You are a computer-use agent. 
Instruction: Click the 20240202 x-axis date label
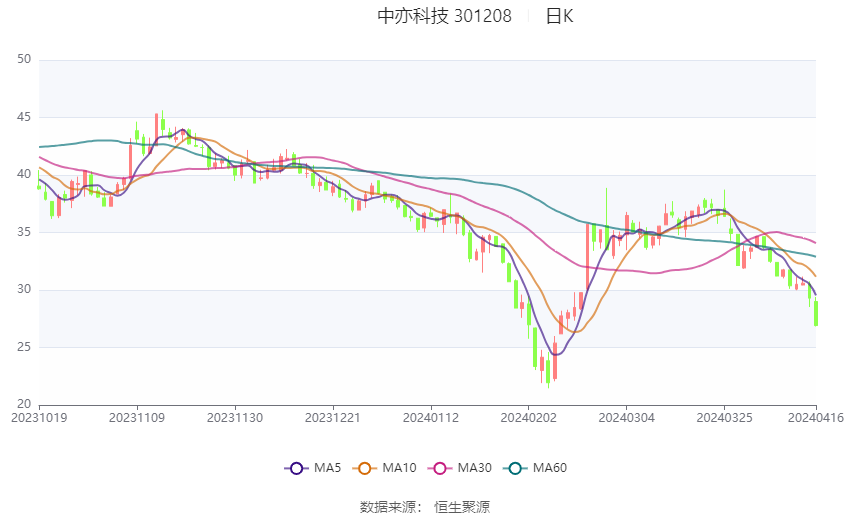coord(526,417)
